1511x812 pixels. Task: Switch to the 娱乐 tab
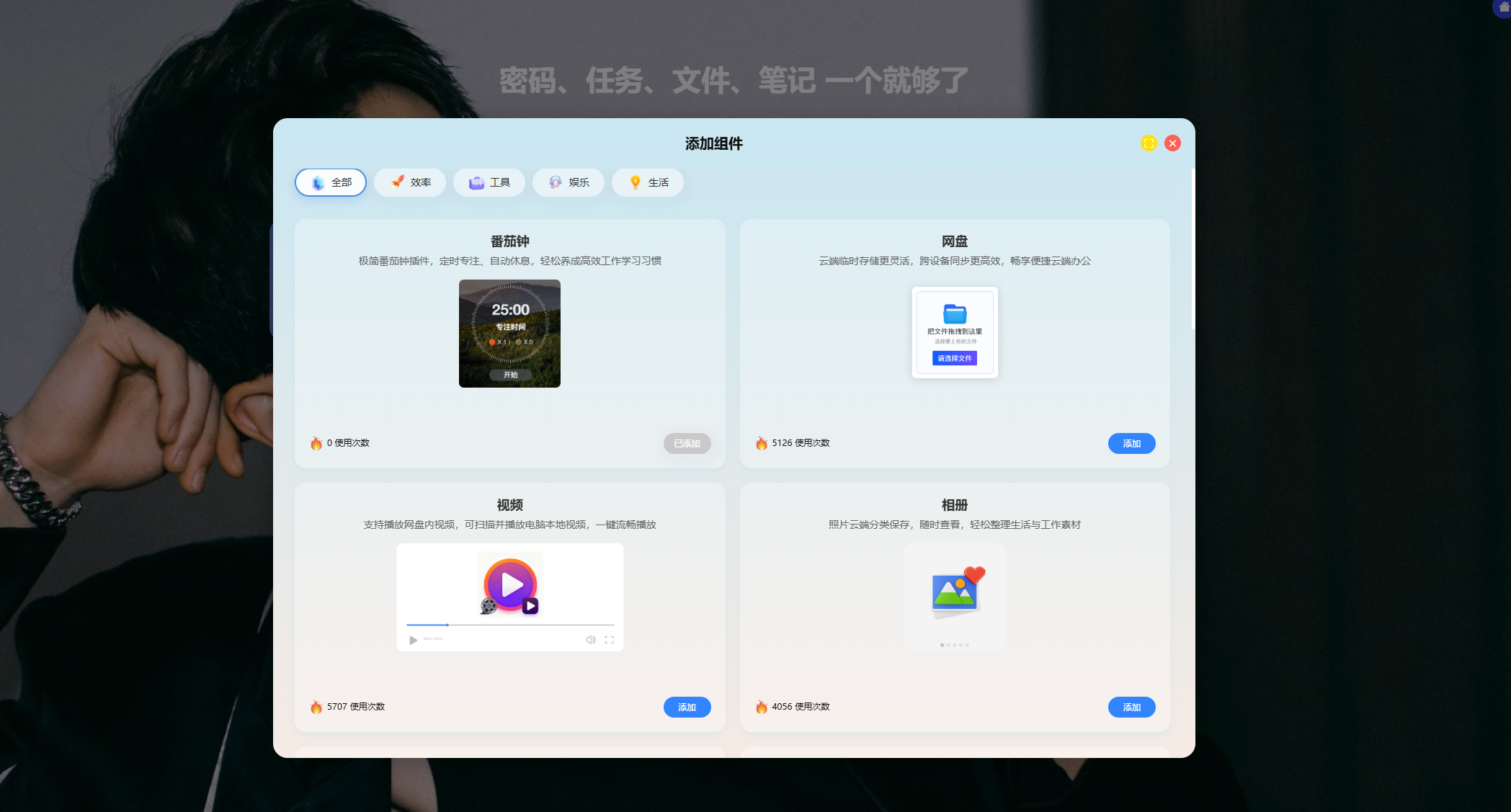pos(569,182)
